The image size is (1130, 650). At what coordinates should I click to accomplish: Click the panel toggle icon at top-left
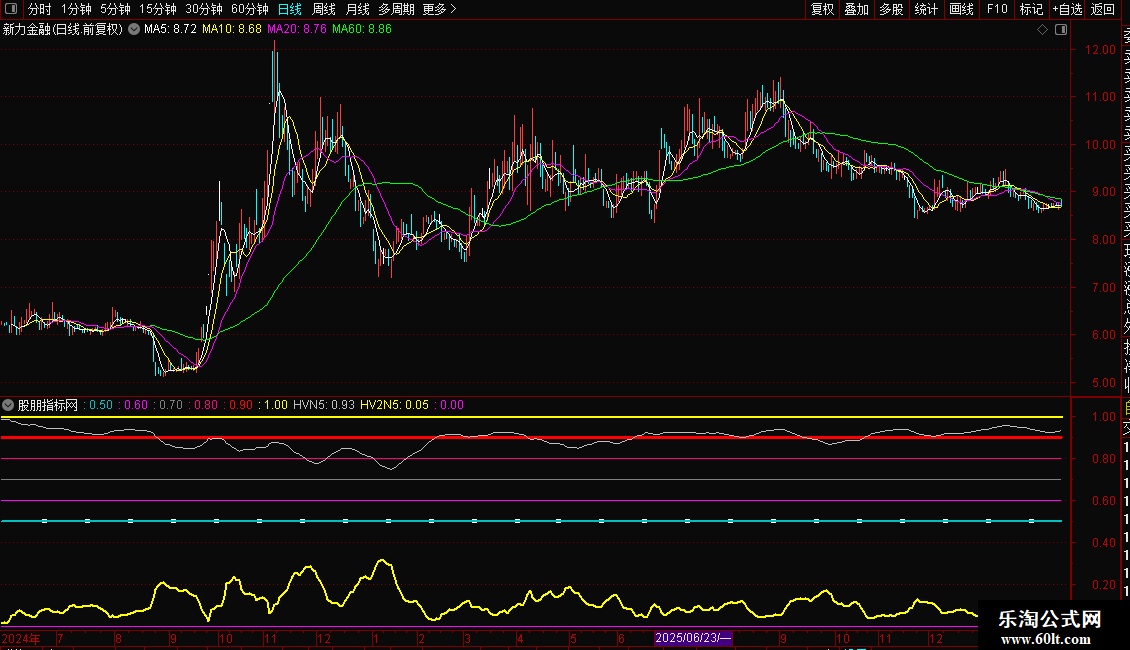pos(10,9)
